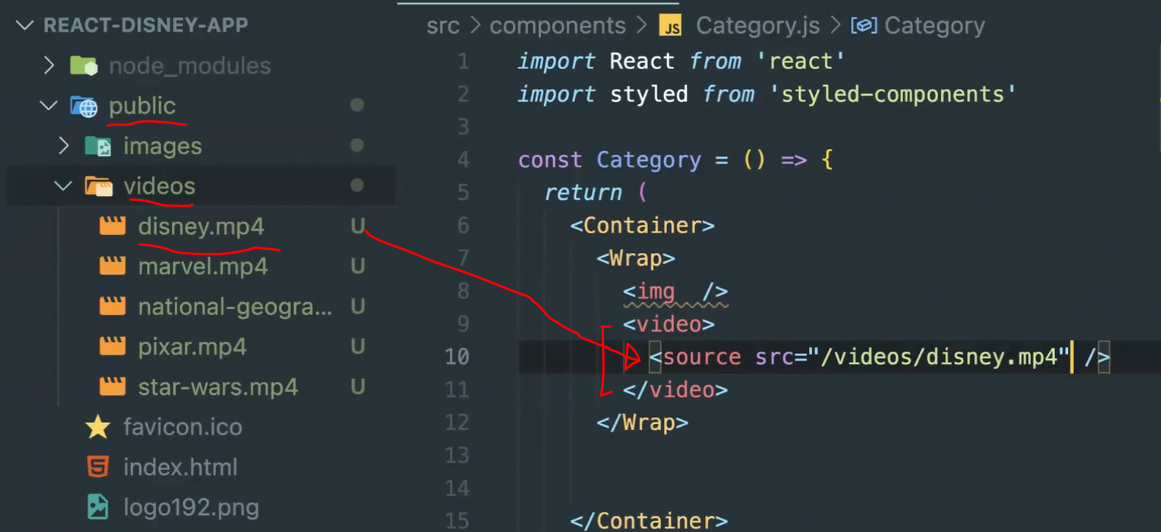This screenshot has height=532, width=1161.
Task: Click the Category symbol in breadcrumb
Action: 918,27
